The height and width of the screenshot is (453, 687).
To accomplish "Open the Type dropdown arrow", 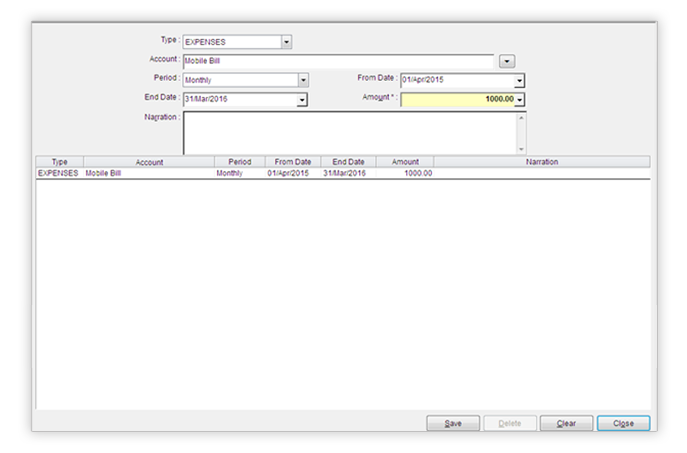I will click(286, 42).
